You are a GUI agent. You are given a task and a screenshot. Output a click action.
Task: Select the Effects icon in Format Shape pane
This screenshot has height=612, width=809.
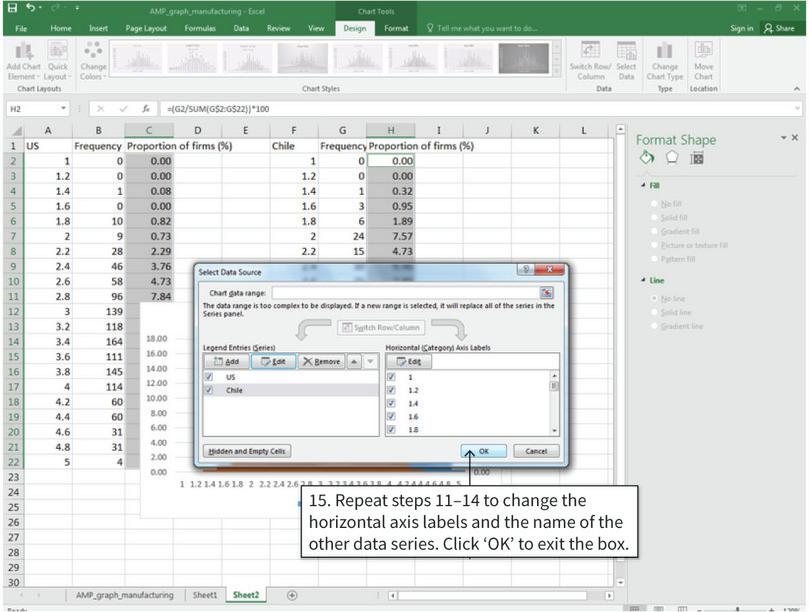click(x=671, y=159)
